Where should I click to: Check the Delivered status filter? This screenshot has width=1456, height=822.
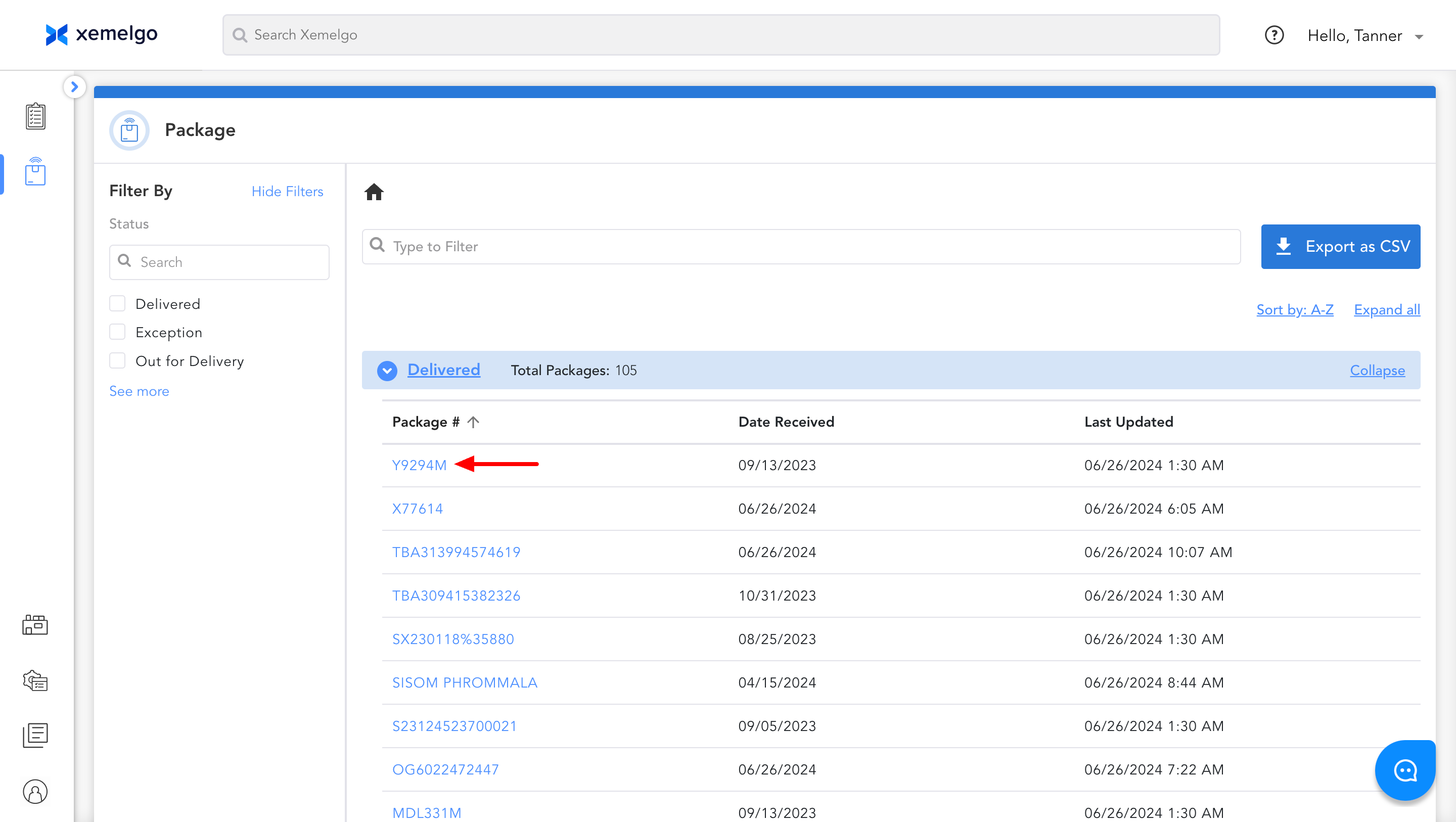coord(118,304)
